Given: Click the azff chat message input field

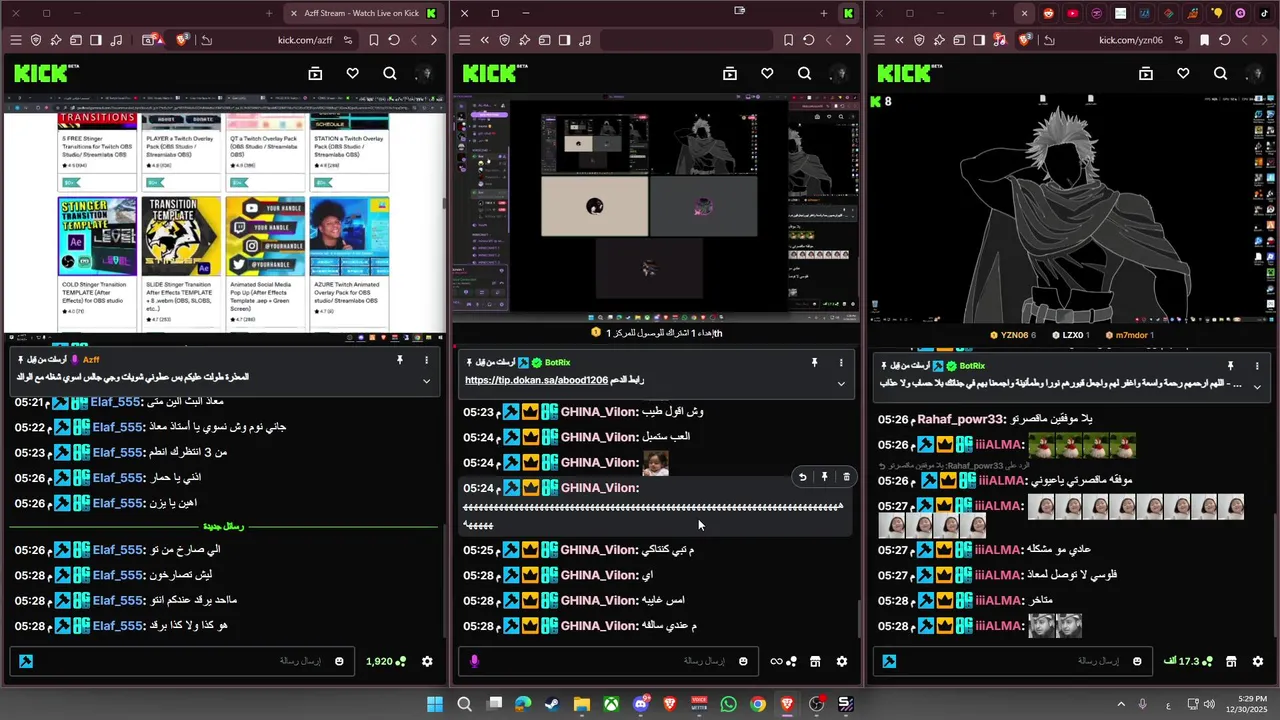Looking at the screenshot, I should pyautogui.click(x=180, y=661).
